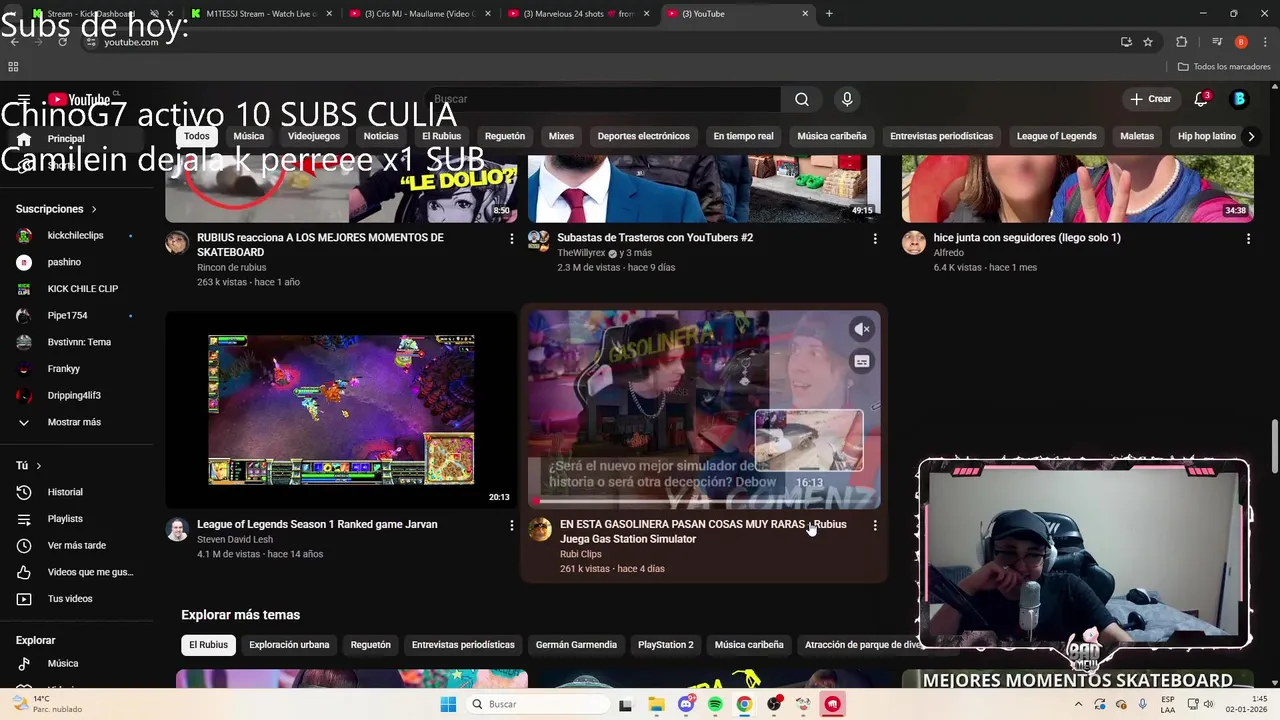Select the El Rubius filter chip at top

point(441,136)
